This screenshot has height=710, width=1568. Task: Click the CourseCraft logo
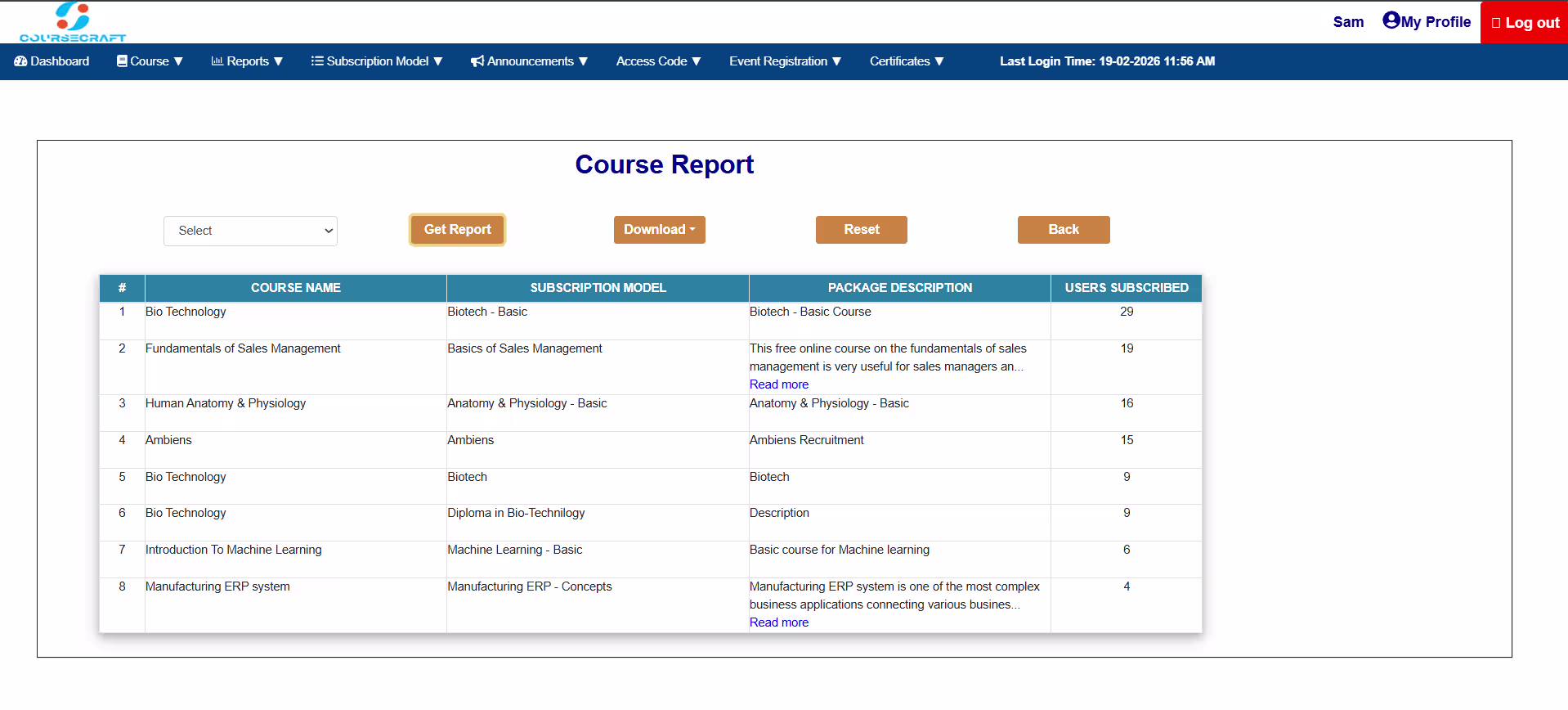coord(73,22)
